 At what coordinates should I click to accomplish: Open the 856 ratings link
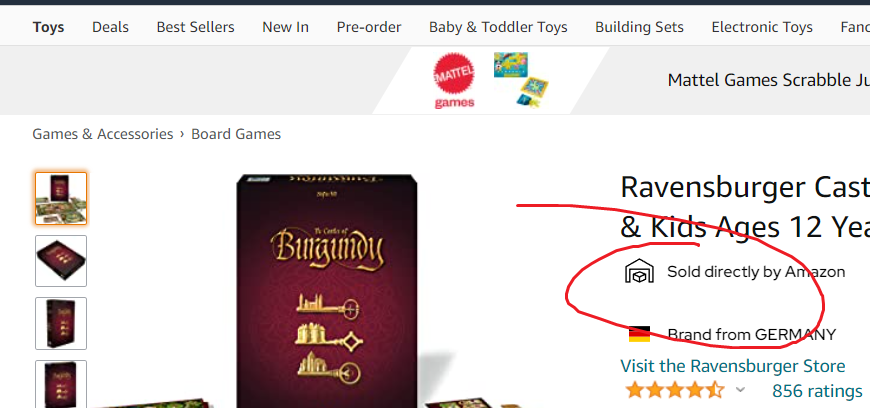817,391
